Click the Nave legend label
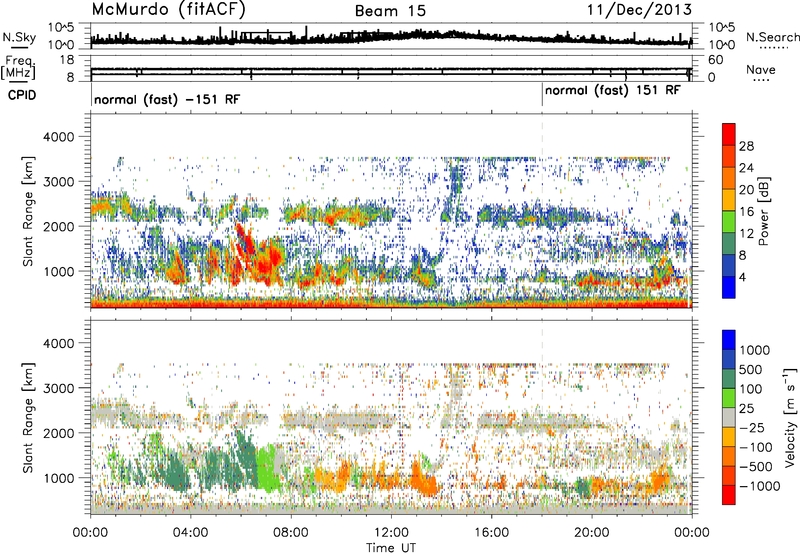The image size is (800, 554). 761,69
